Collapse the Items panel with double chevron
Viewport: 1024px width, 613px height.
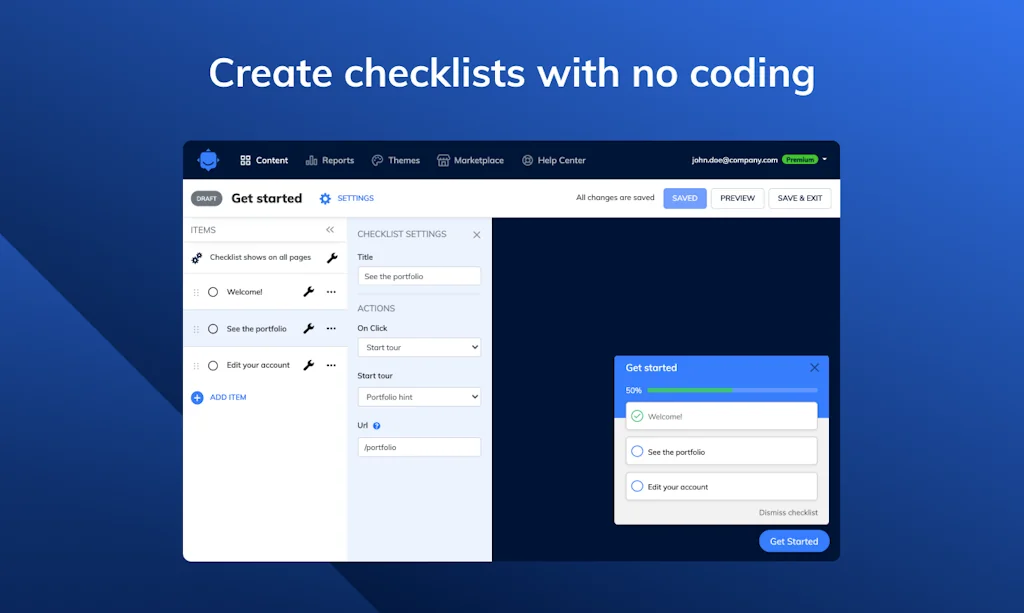click(330, 230)
